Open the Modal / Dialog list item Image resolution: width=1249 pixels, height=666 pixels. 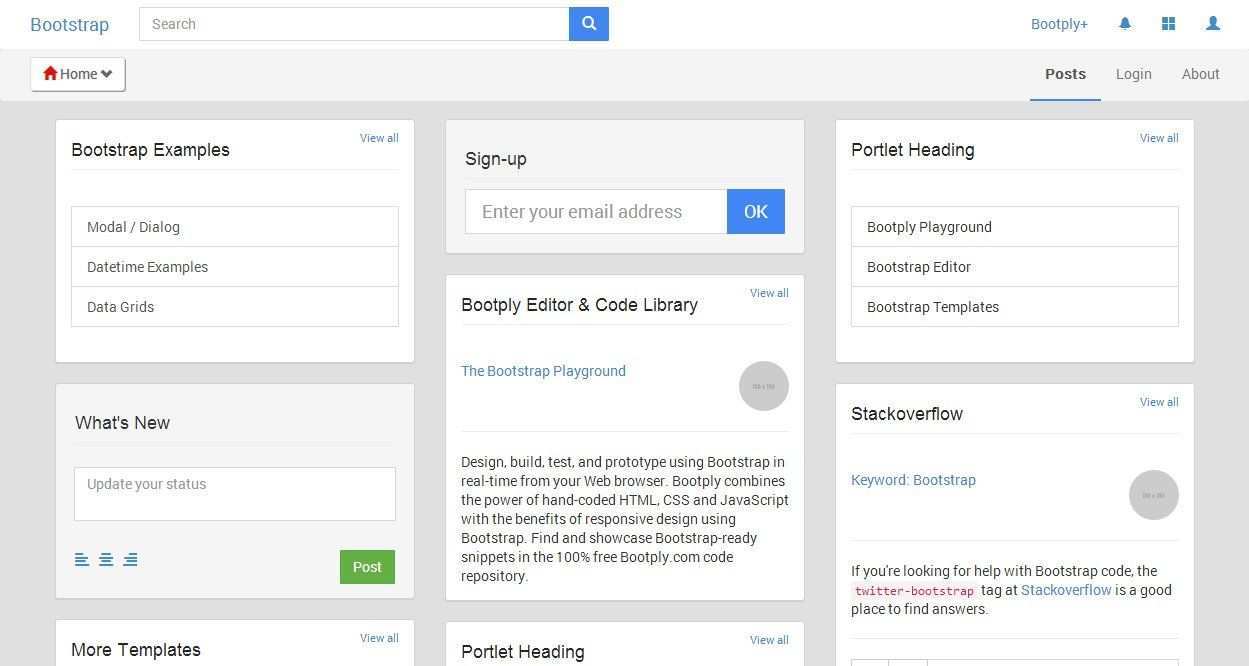[235, 227]
